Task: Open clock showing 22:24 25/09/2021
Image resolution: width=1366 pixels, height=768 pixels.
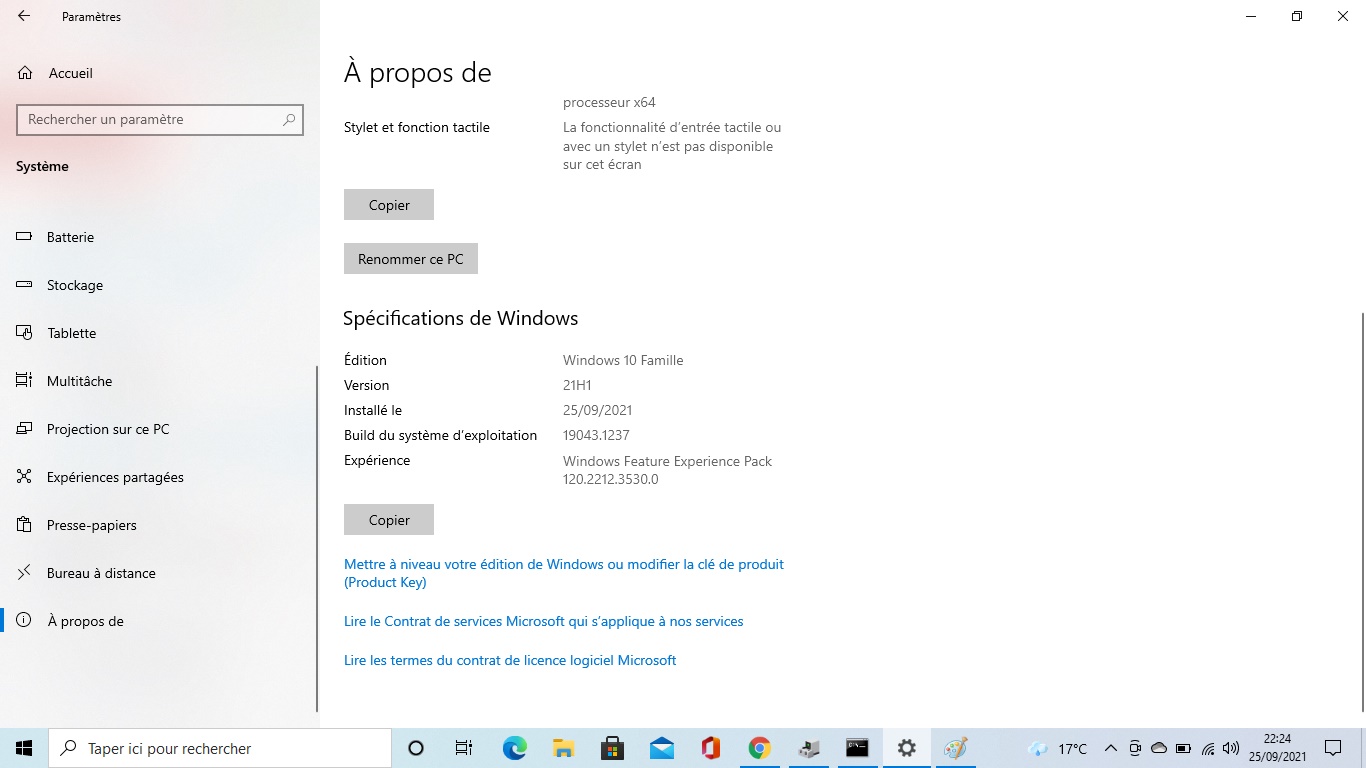Action: [x=1277, y=748]
